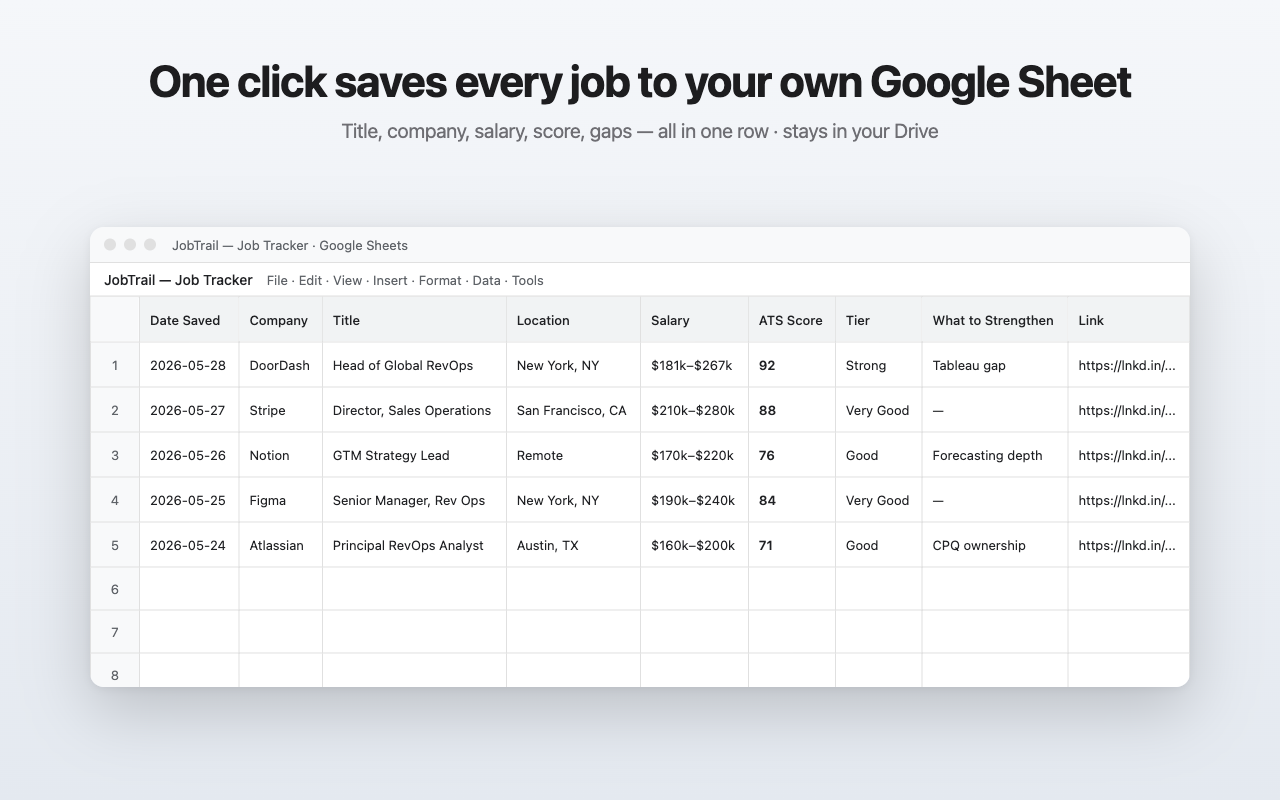The width and height of the screenshot is (1280, 800).
Task: Click the $210k–$280k salary cell
Action: pyautogui.click(x=694, y=410)
